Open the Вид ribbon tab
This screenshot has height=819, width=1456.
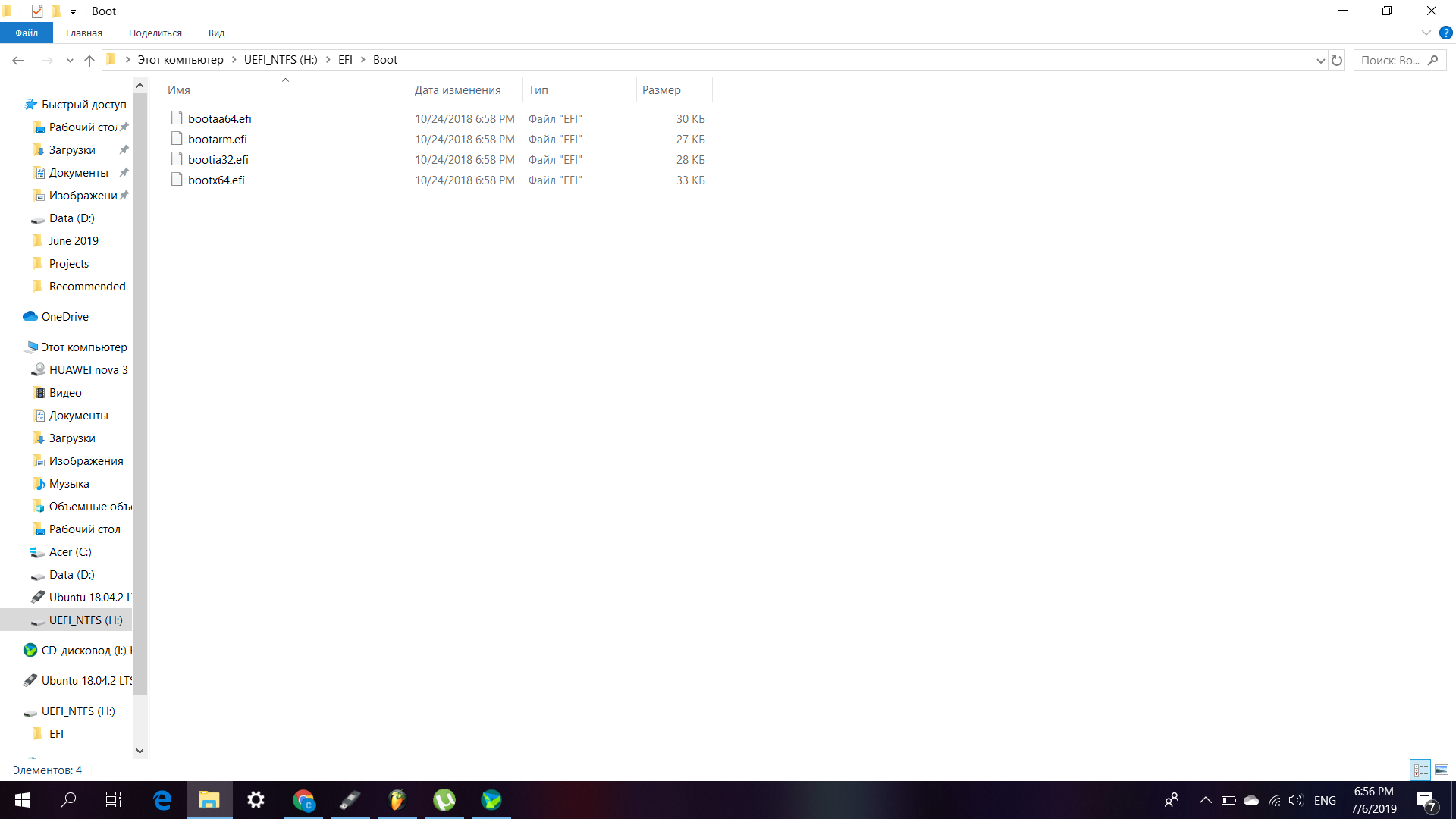coord(216,33)
